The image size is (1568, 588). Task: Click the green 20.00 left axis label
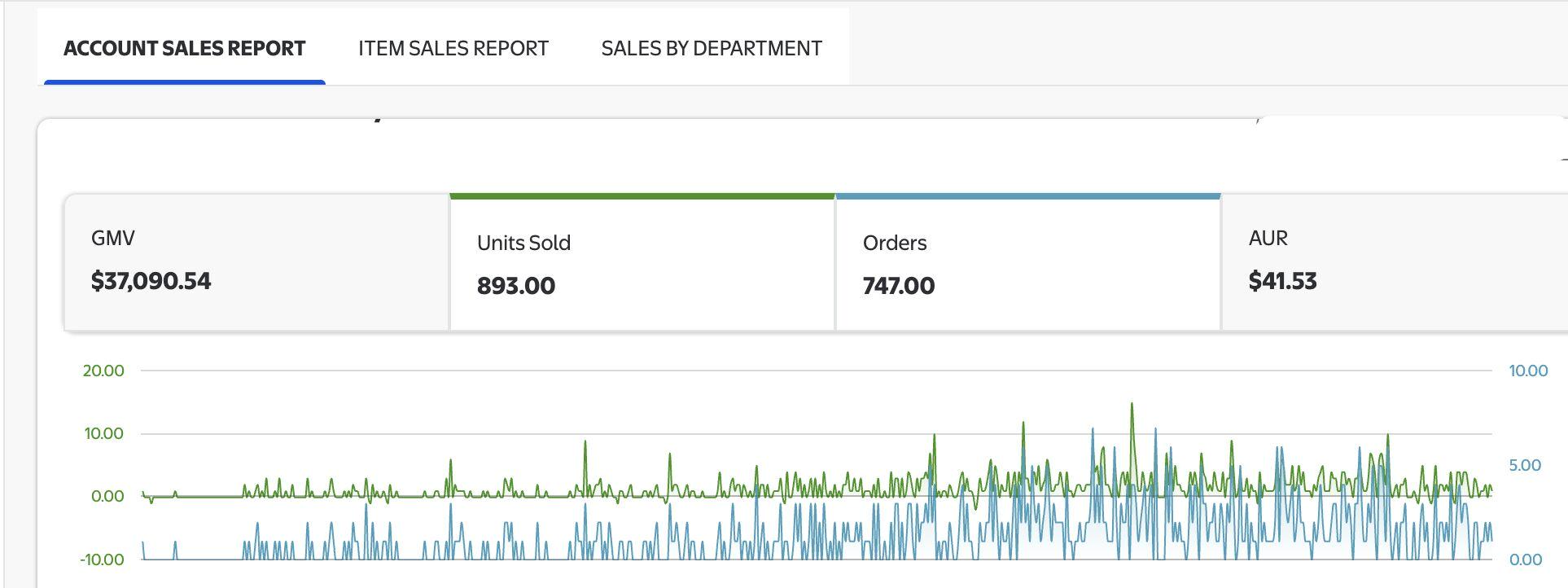(103, 371)
